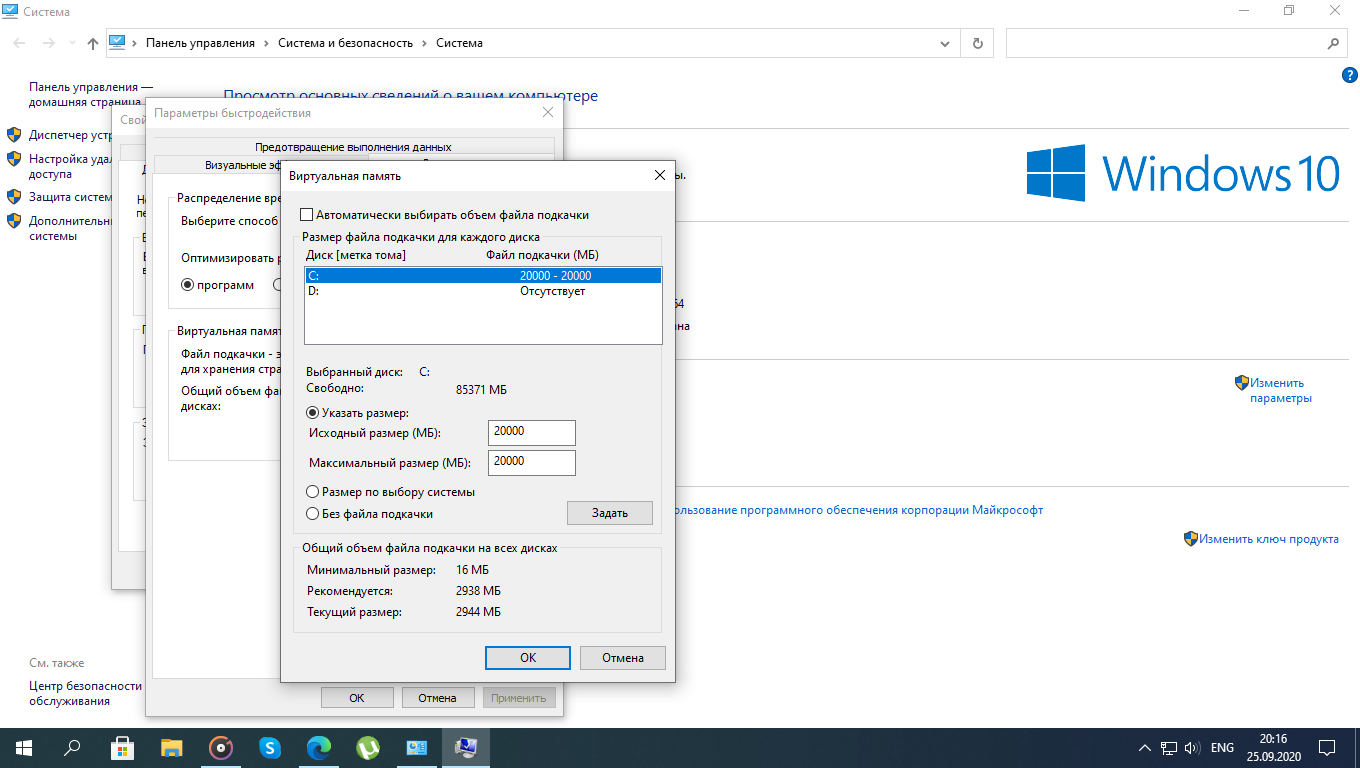Click 'Отмена' in Virtual memory dialog

click(623, 658)
